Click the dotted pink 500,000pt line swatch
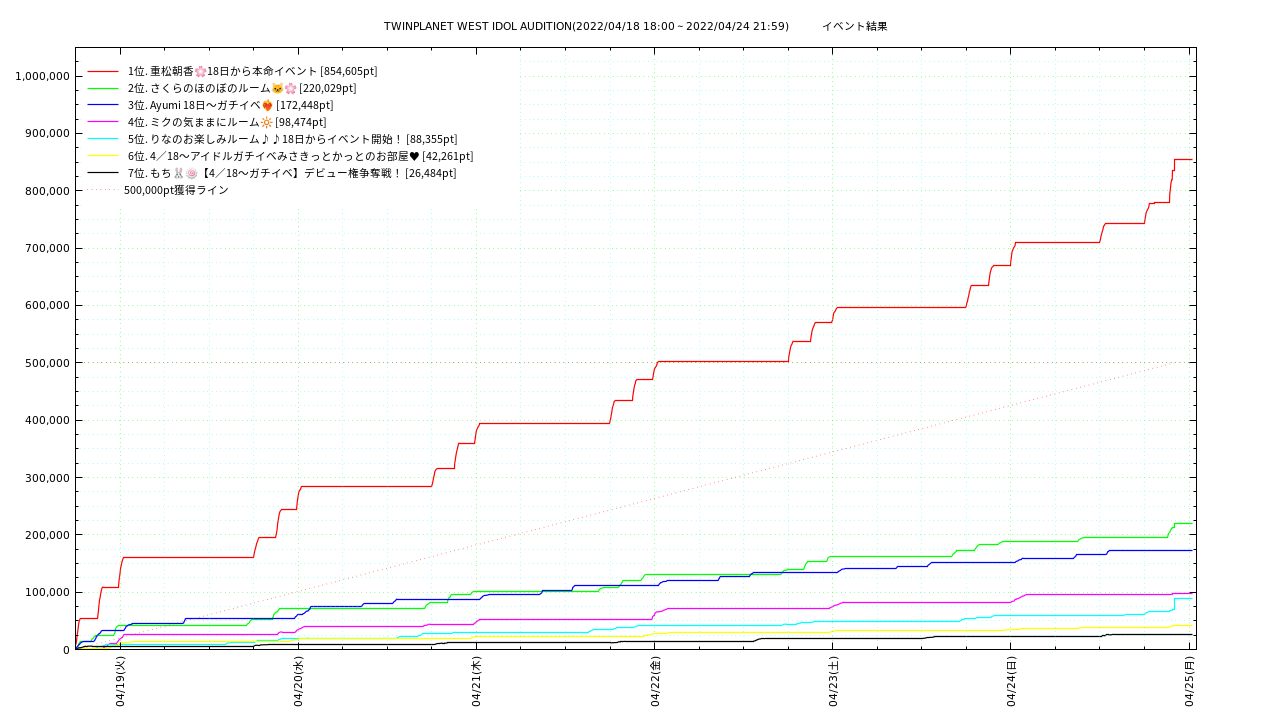Screen dimensions: 1280x720 click(x=103, y=190)
